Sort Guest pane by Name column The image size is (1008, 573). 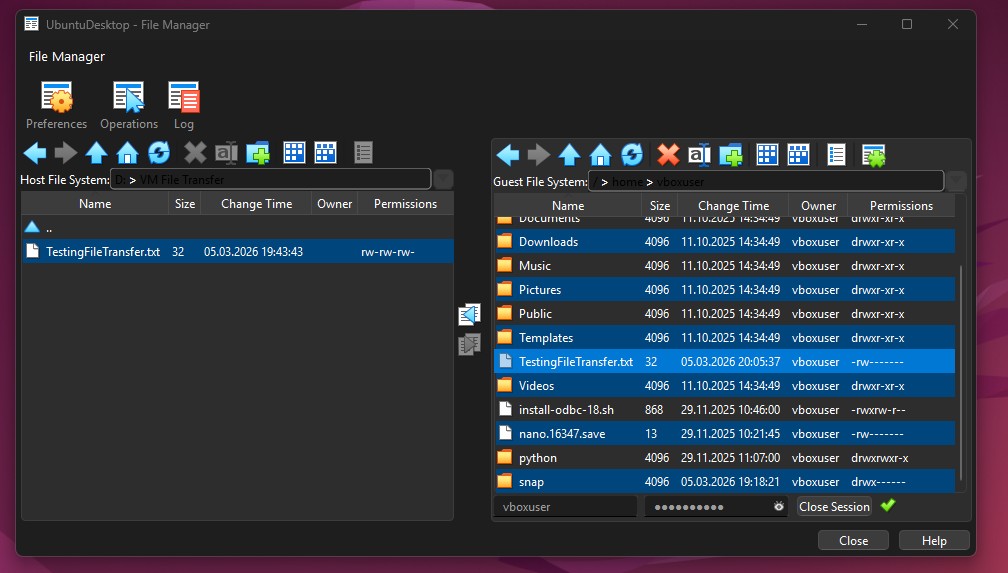click(x=568, y=206)
